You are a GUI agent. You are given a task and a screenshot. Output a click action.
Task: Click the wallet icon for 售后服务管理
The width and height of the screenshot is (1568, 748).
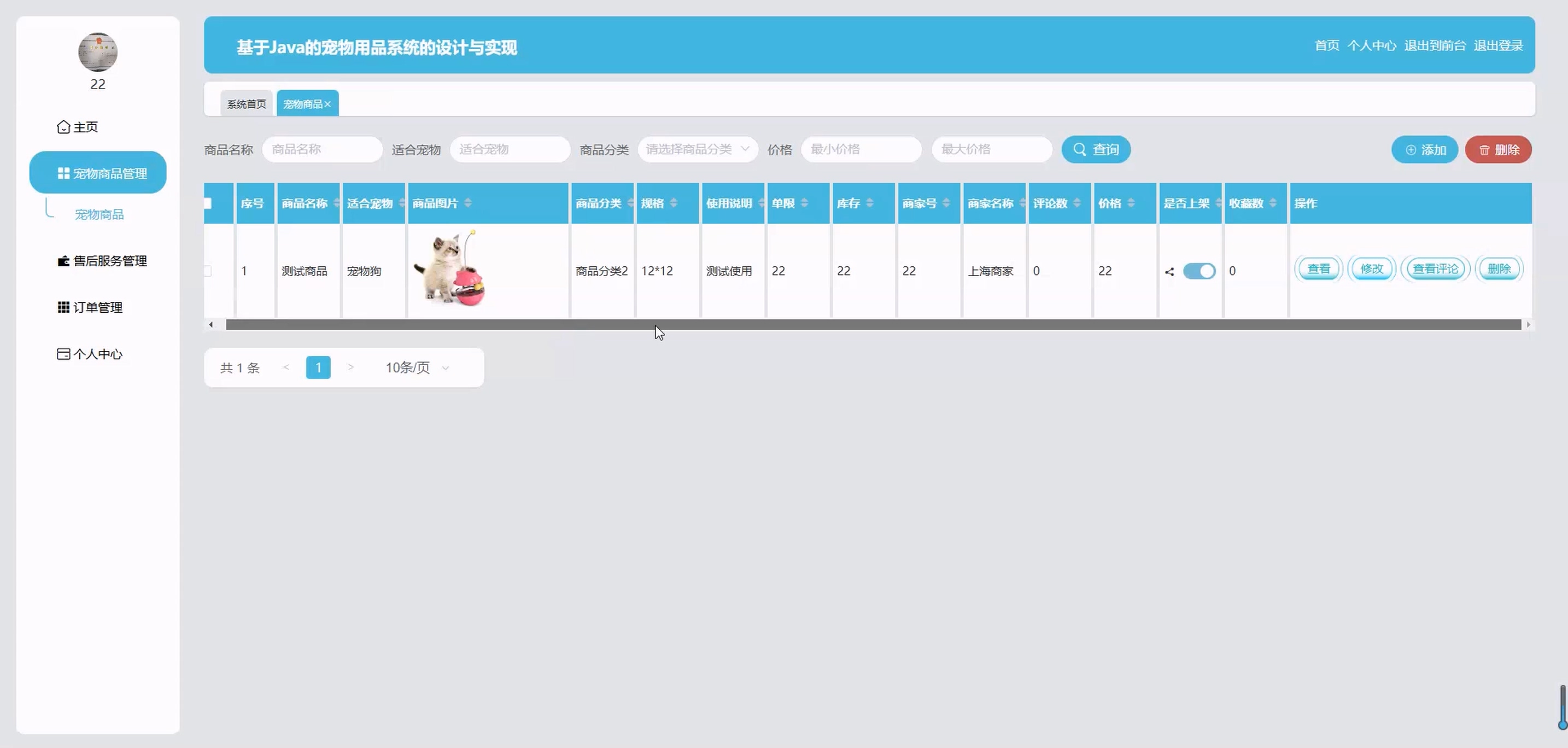pos(63,261)
